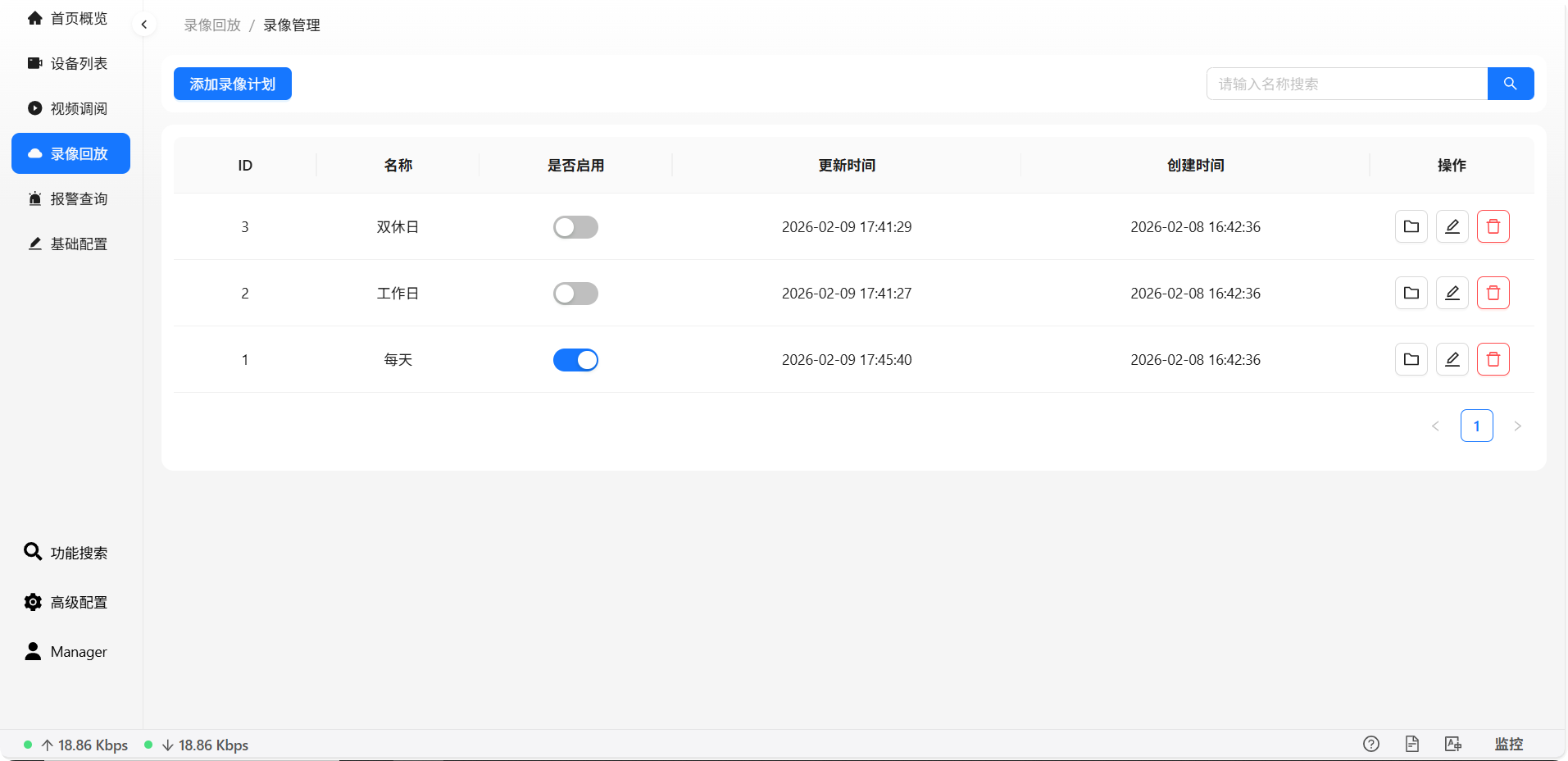Click the 添加录像计划 button
Viewport: 1568px width, 761px height.
232,83
